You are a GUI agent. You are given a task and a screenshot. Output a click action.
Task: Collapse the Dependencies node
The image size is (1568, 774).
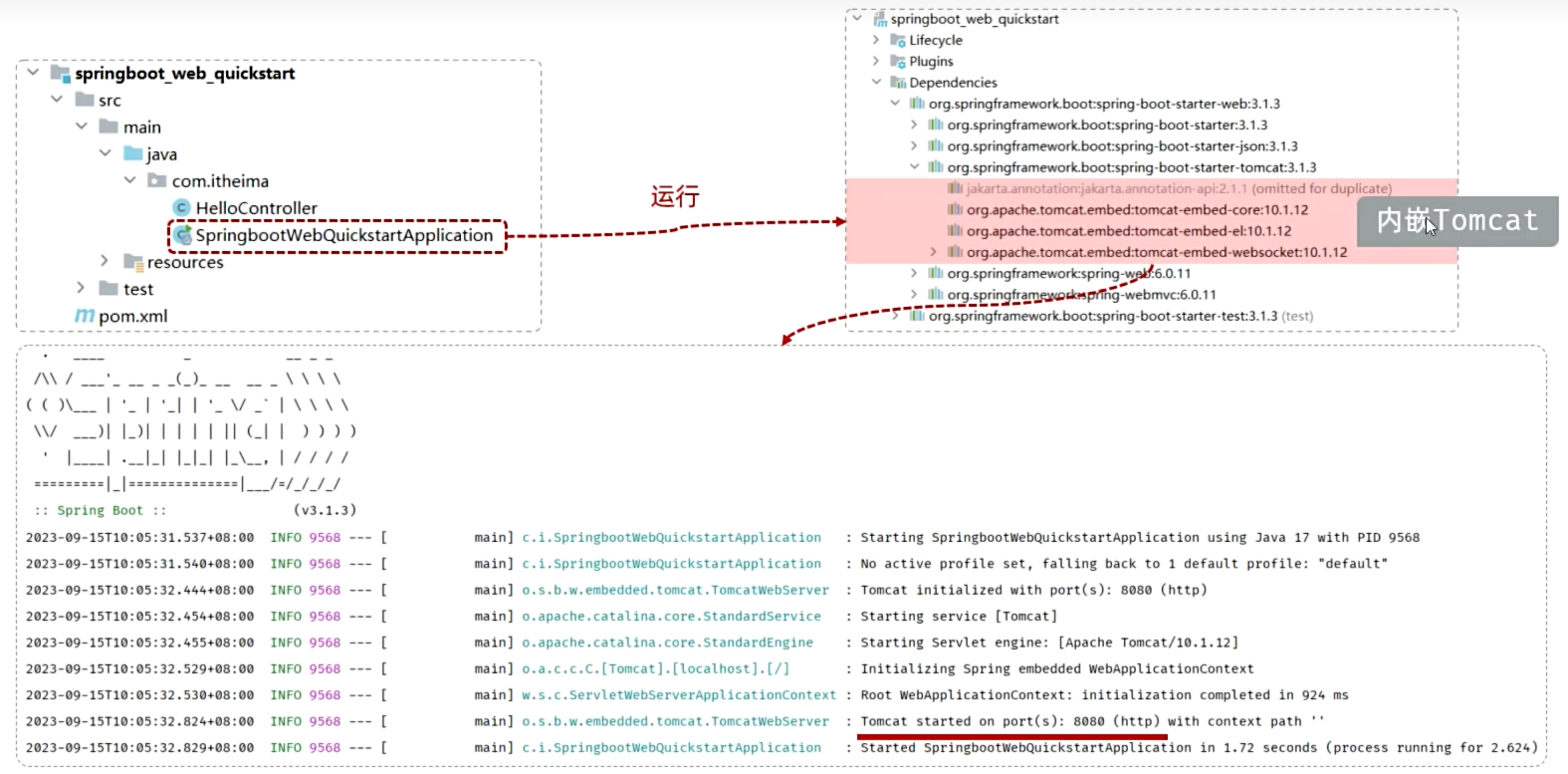coord(876,83)
